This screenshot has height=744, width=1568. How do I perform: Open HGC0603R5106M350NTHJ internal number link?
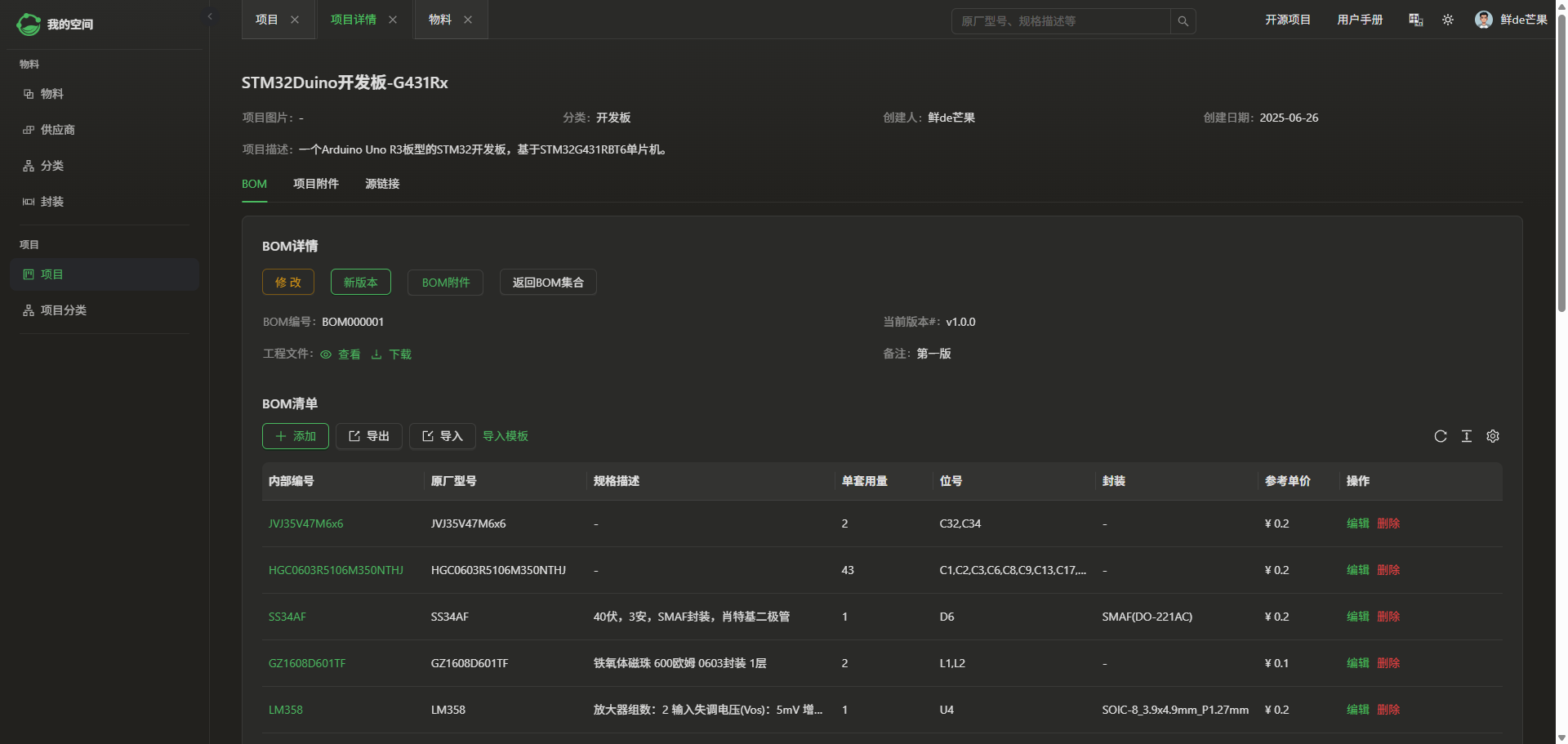click(x=336, y=570)
